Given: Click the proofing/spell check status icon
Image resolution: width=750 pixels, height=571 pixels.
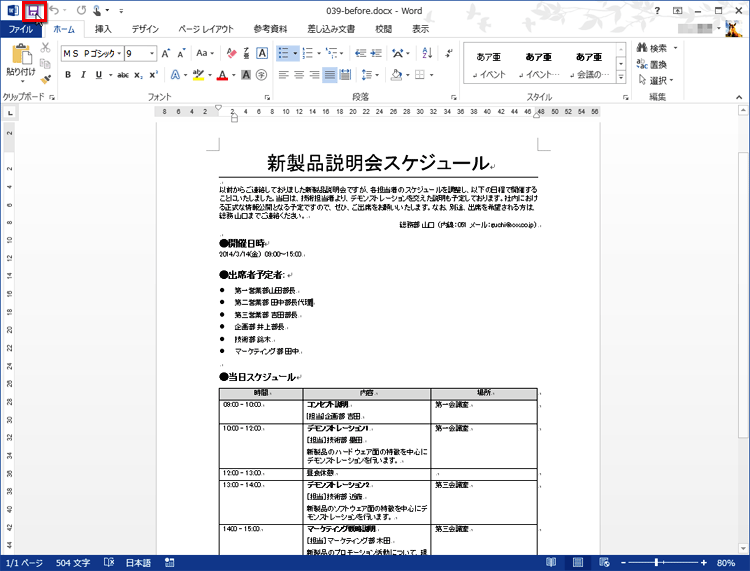Looking at the screenshot, I should point(109,562).
